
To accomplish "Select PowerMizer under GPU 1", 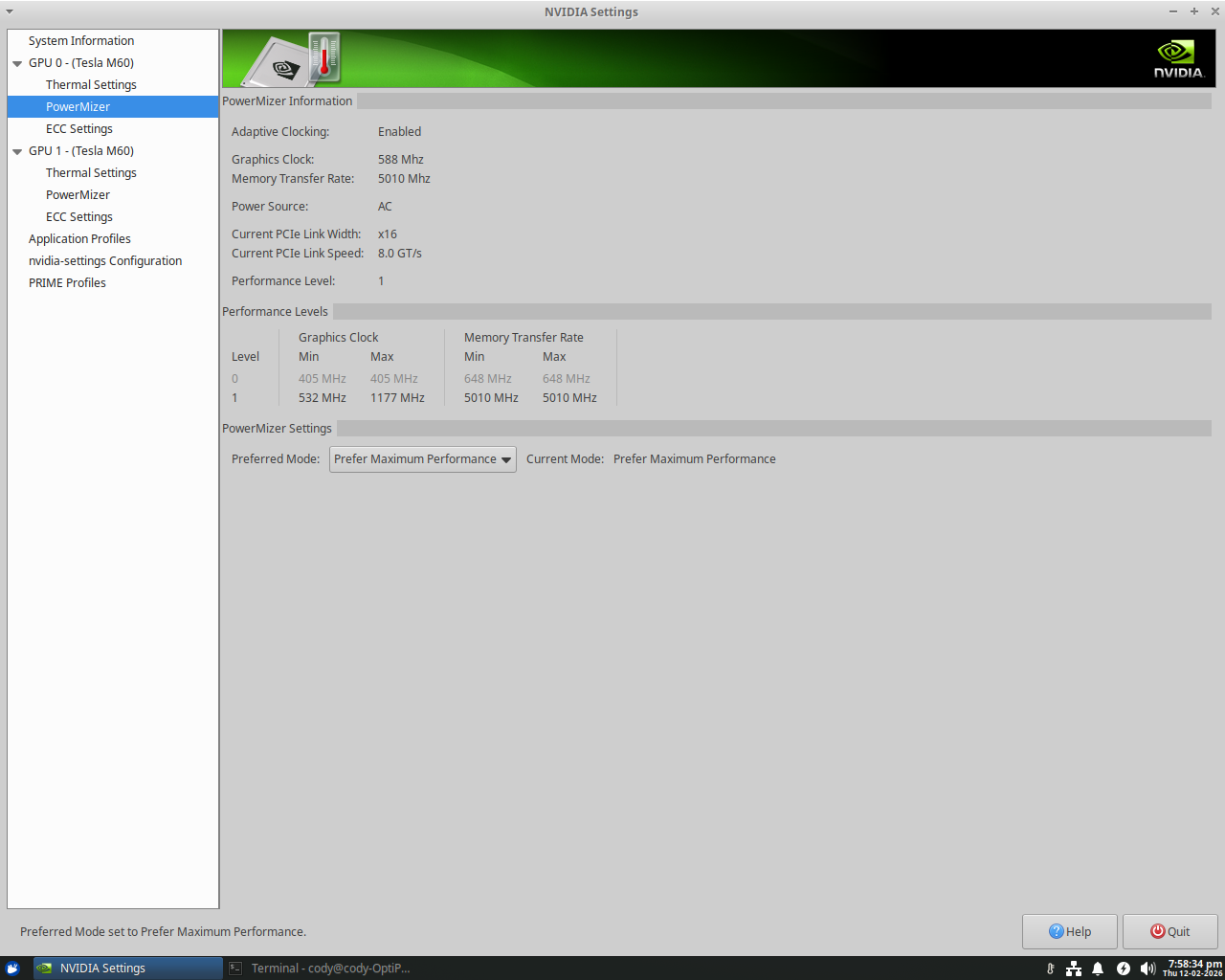I will click(78, 195).
